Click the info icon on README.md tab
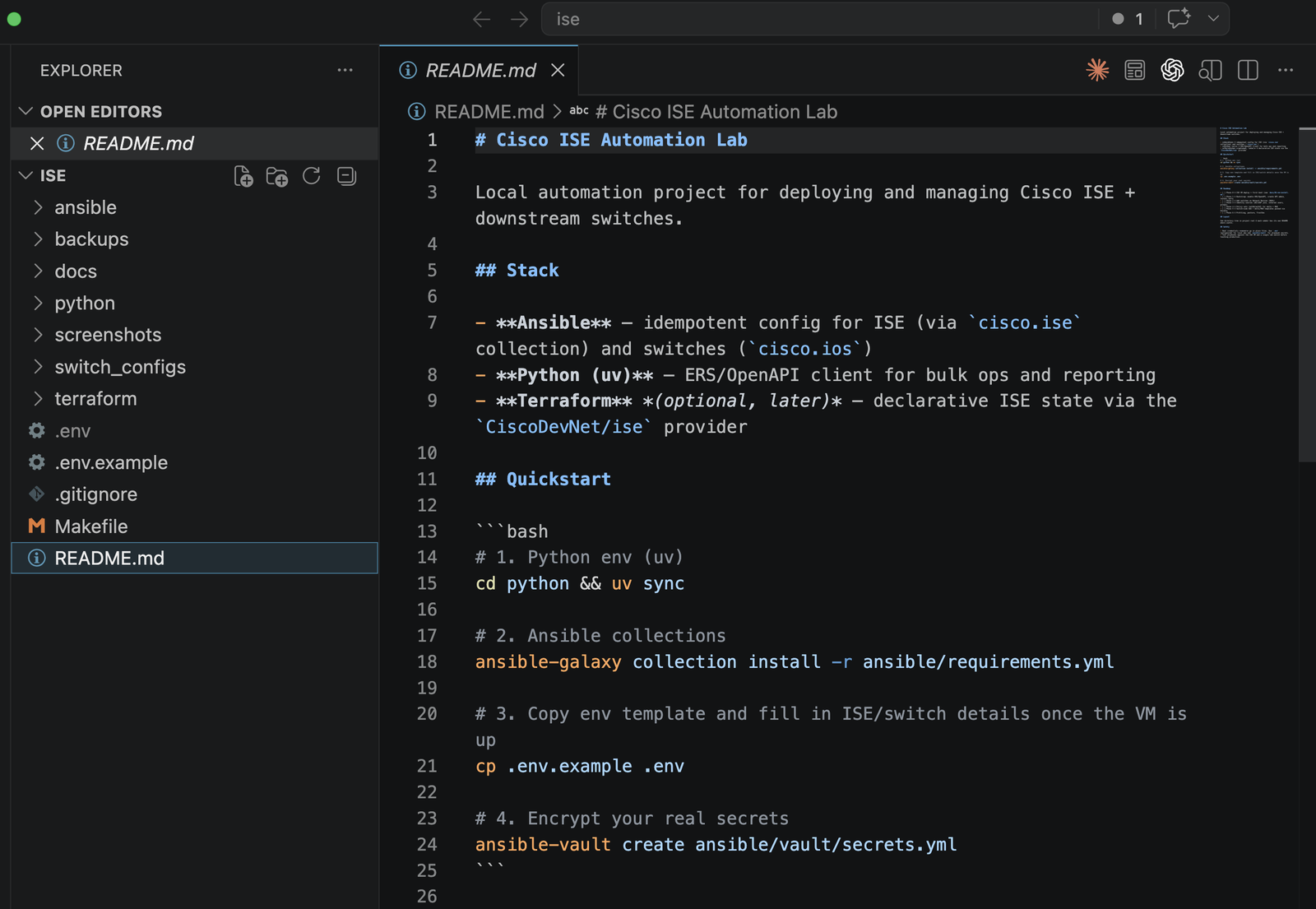Image resolution: width=1316 pixels, height=909 pixels. point(408,70)
